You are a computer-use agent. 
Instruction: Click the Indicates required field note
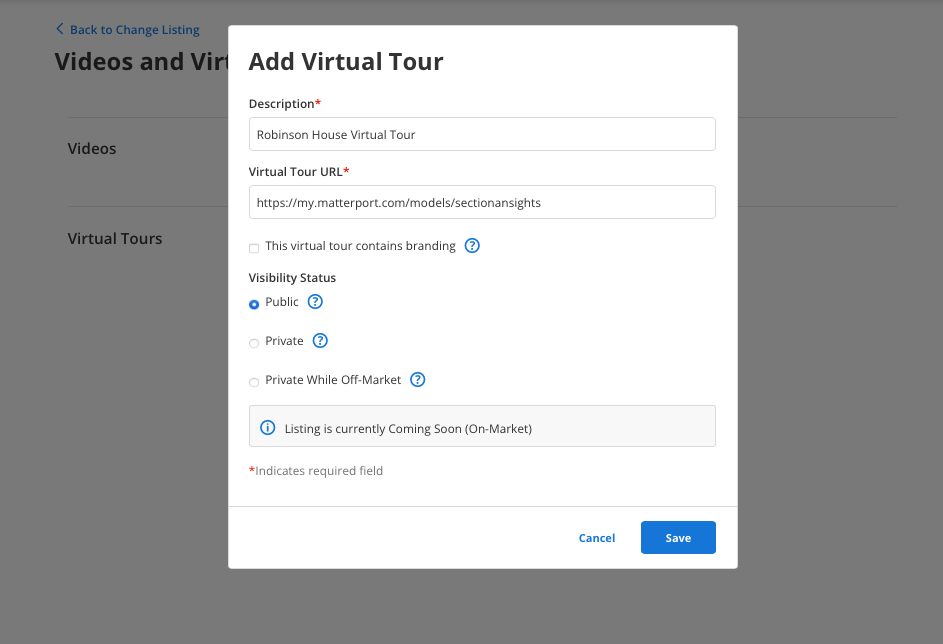click(x=316, y=471)
